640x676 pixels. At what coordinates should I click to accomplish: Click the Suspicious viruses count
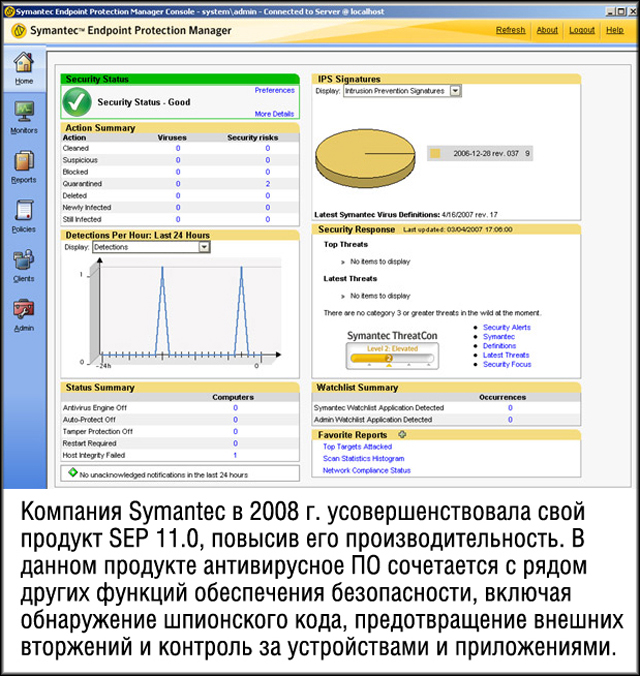[x=178, y=160]
